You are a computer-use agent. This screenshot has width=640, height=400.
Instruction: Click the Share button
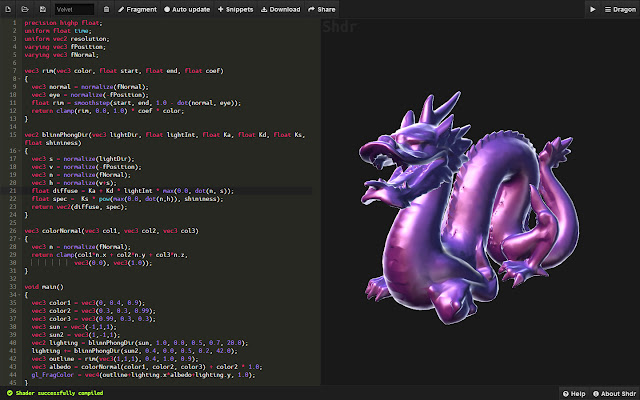tap(321, 9)
